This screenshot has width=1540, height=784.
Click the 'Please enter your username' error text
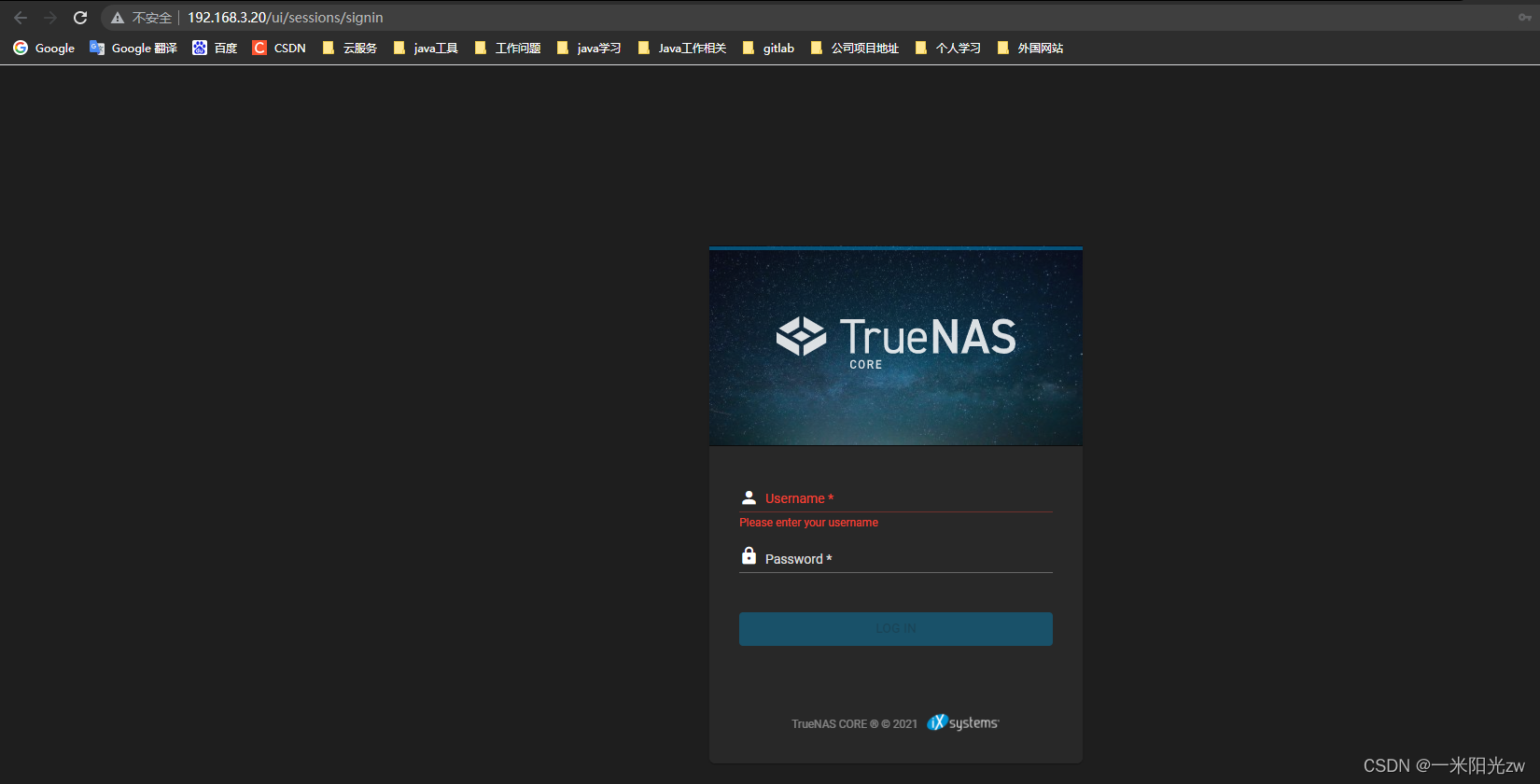(808, 523)
